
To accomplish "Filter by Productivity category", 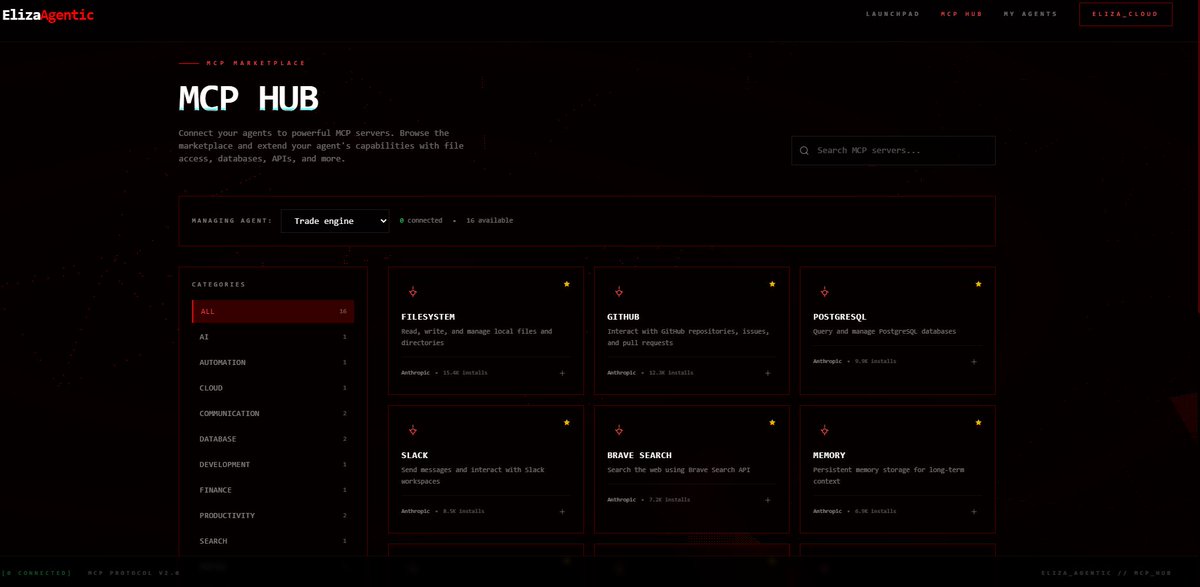I will click(x=273, y=515).
